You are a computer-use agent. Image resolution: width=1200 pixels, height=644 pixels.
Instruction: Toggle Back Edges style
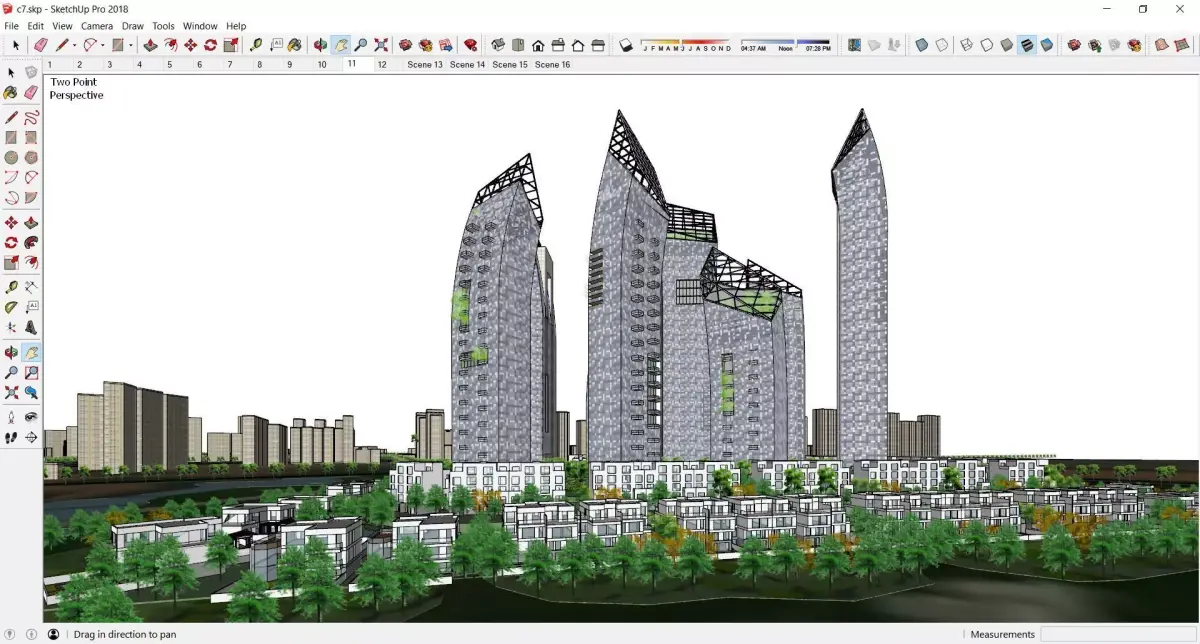pyautogui.click(x=942, y=45)
